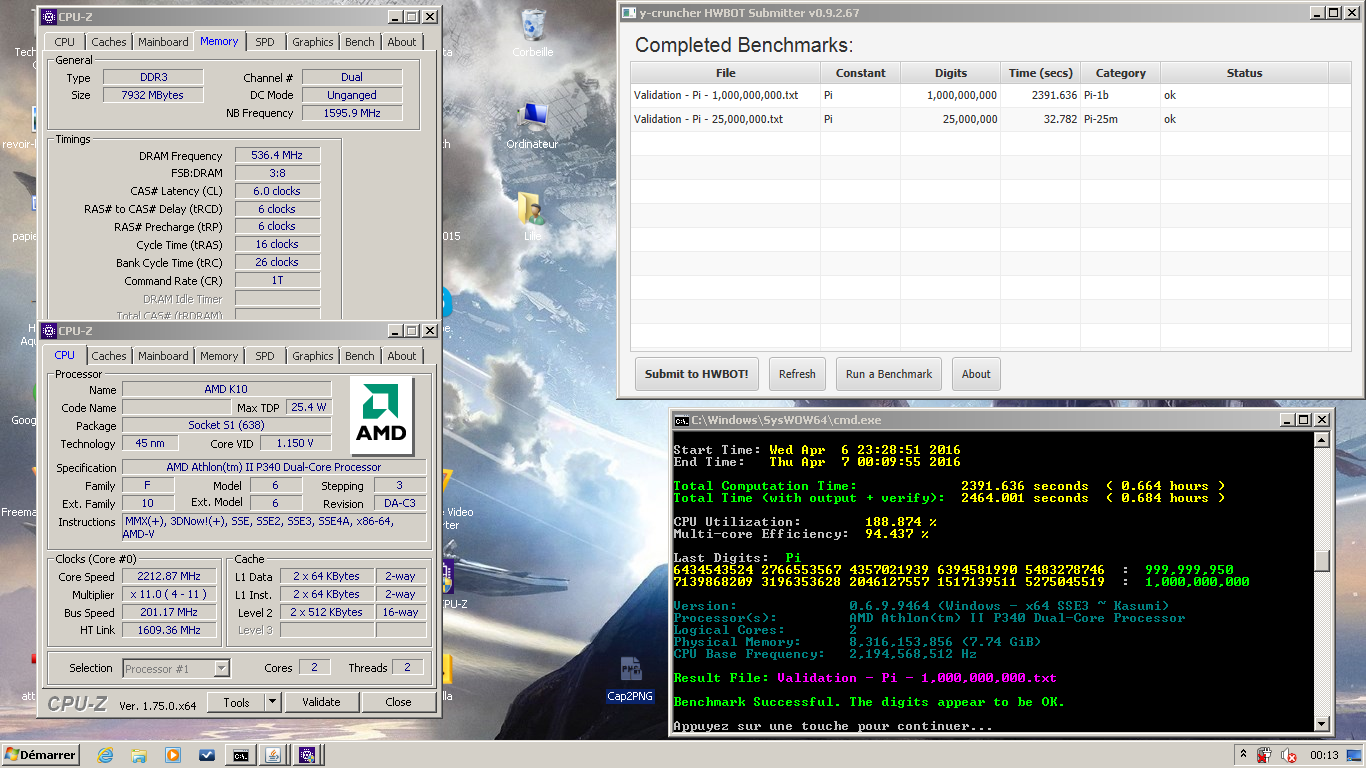Open the Démarrer start menu
The height and width of the screenshot is (768, 1366).
41,755
